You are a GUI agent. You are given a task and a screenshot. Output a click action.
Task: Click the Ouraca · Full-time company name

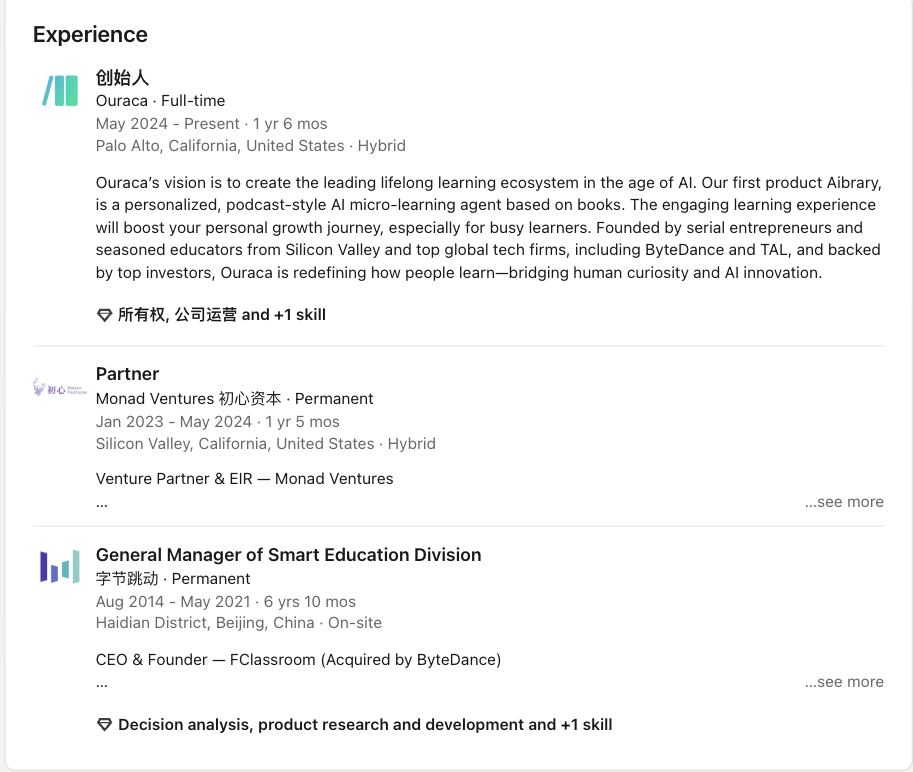coord(160,101)
